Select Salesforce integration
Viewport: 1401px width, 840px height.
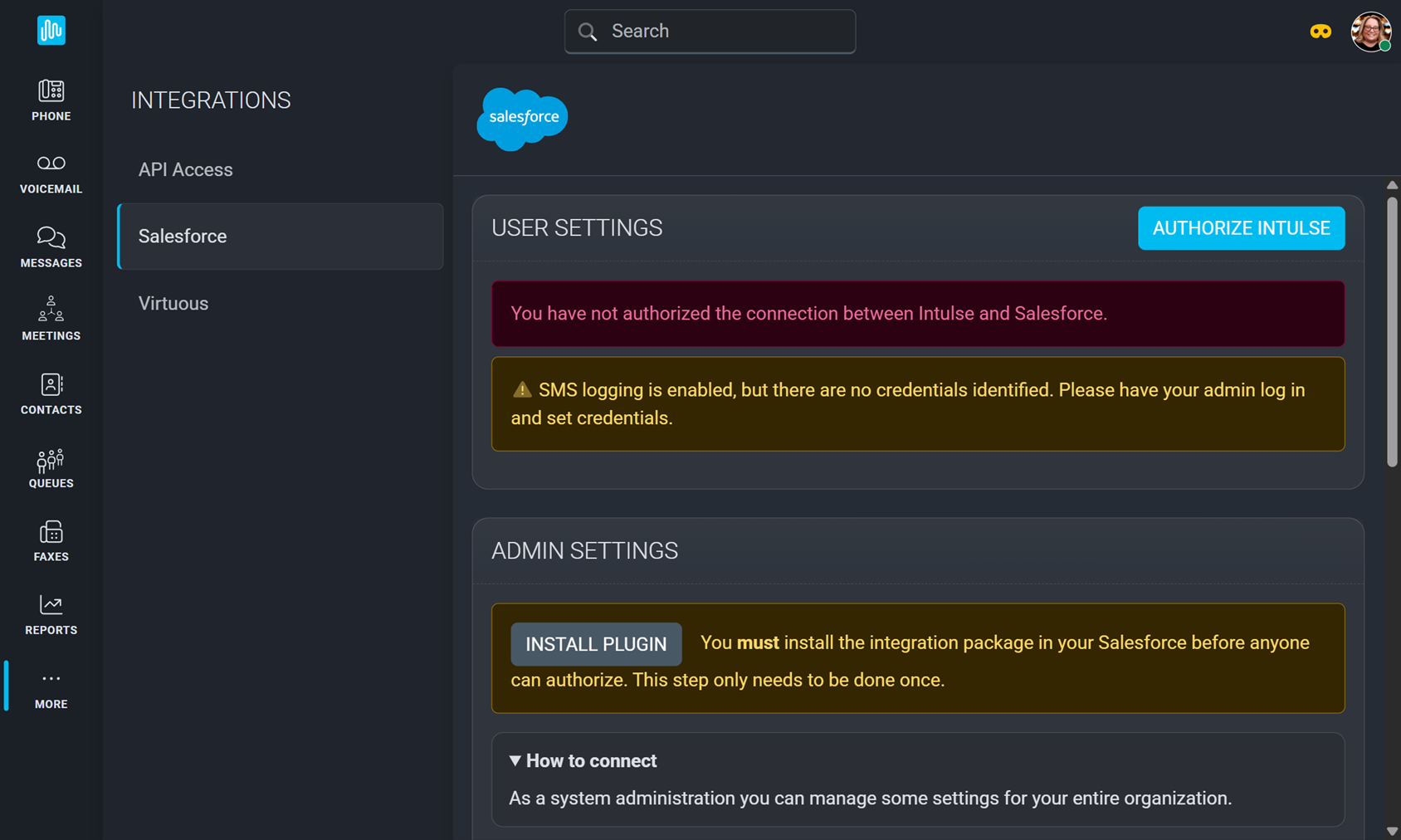[x=281, y=237]
